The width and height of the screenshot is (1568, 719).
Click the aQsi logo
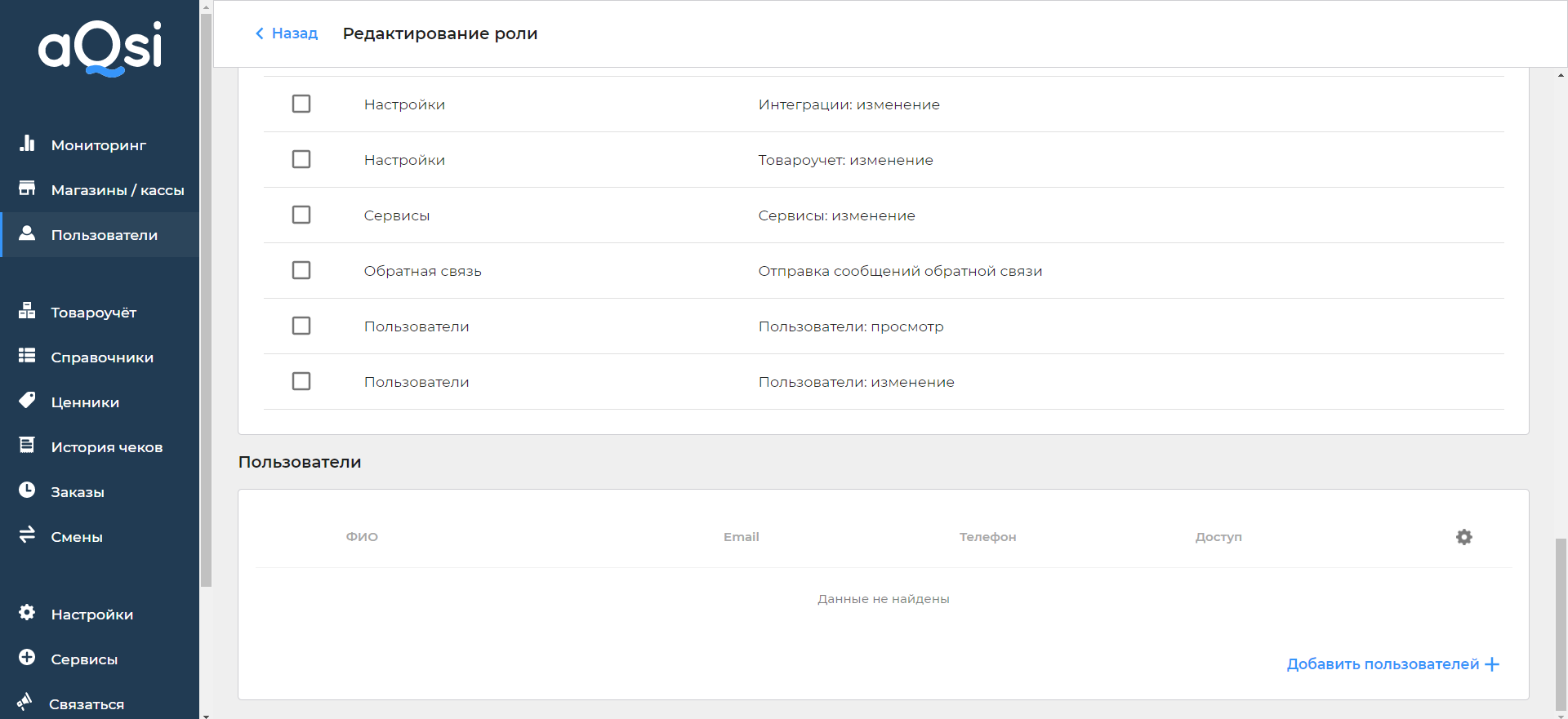point(100,49)
